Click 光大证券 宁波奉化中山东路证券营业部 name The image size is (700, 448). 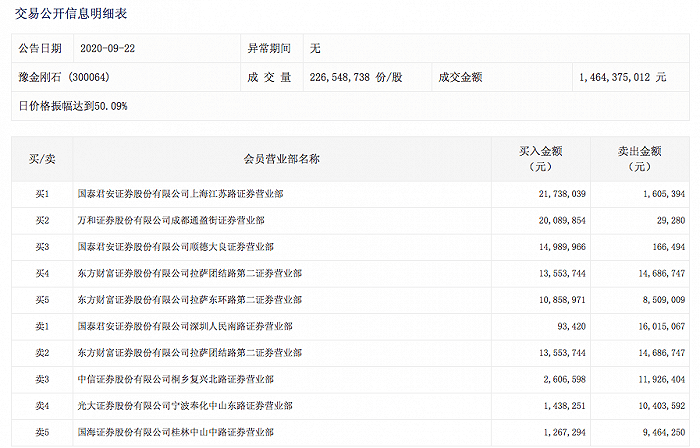(185, 406)
